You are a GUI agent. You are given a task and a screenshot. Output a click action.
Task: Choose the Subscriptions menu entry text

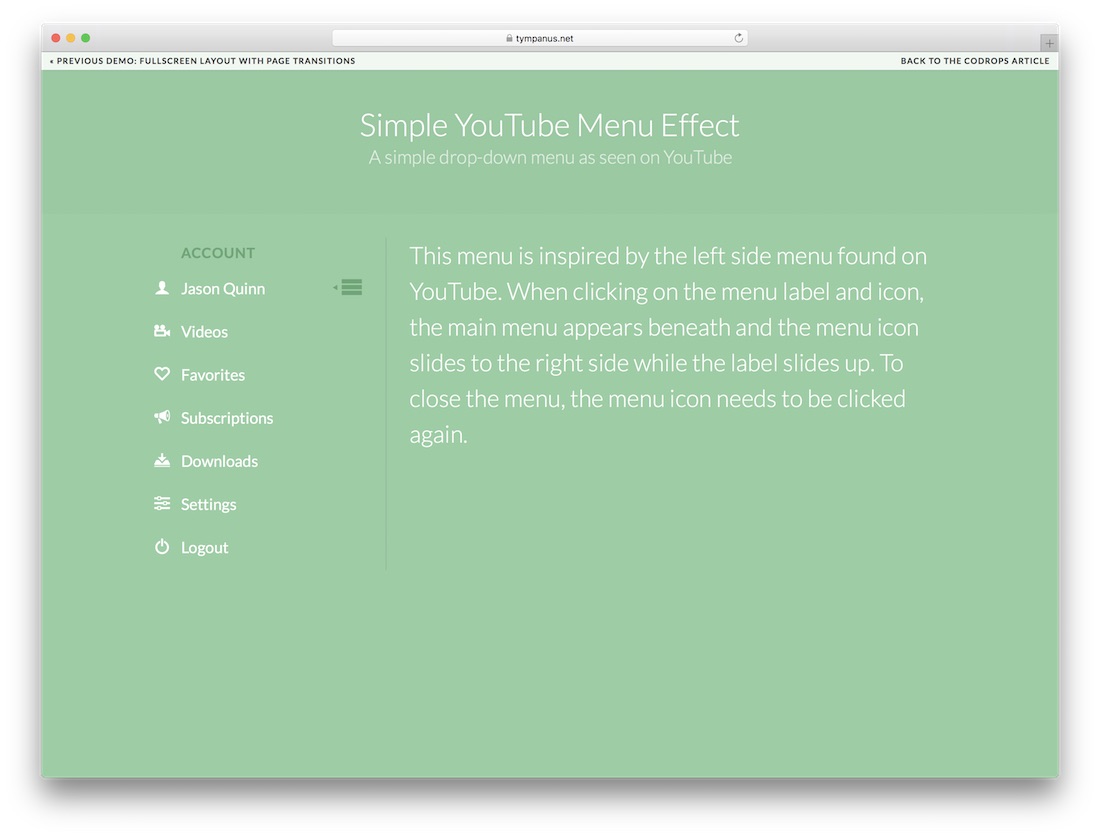[227, 418]
